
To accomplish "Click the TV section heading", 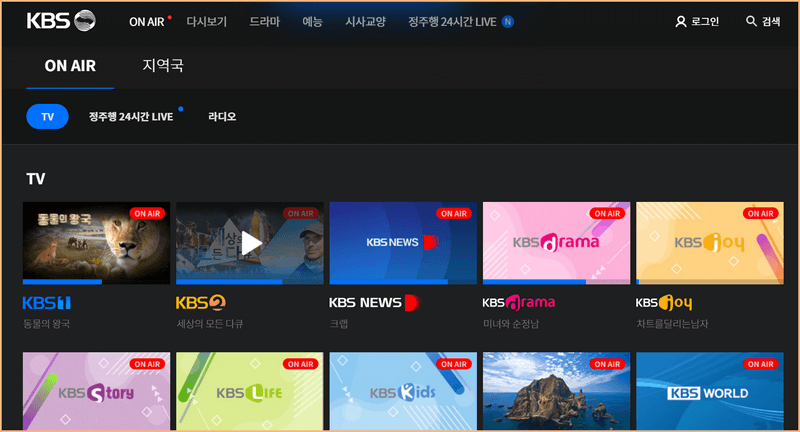I will [36, 179].
